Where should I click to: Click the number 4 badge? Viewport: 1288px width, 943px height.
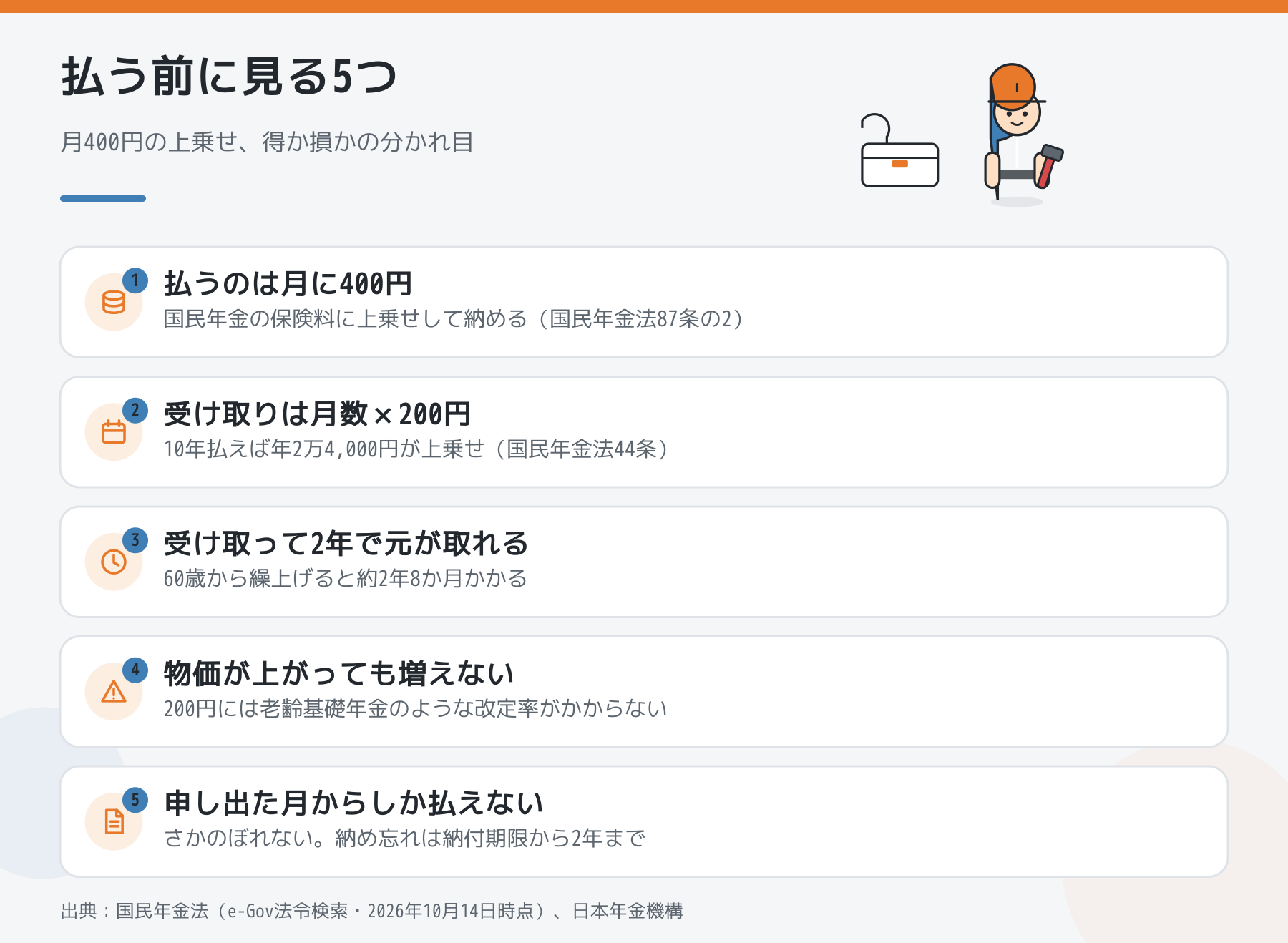135,670
